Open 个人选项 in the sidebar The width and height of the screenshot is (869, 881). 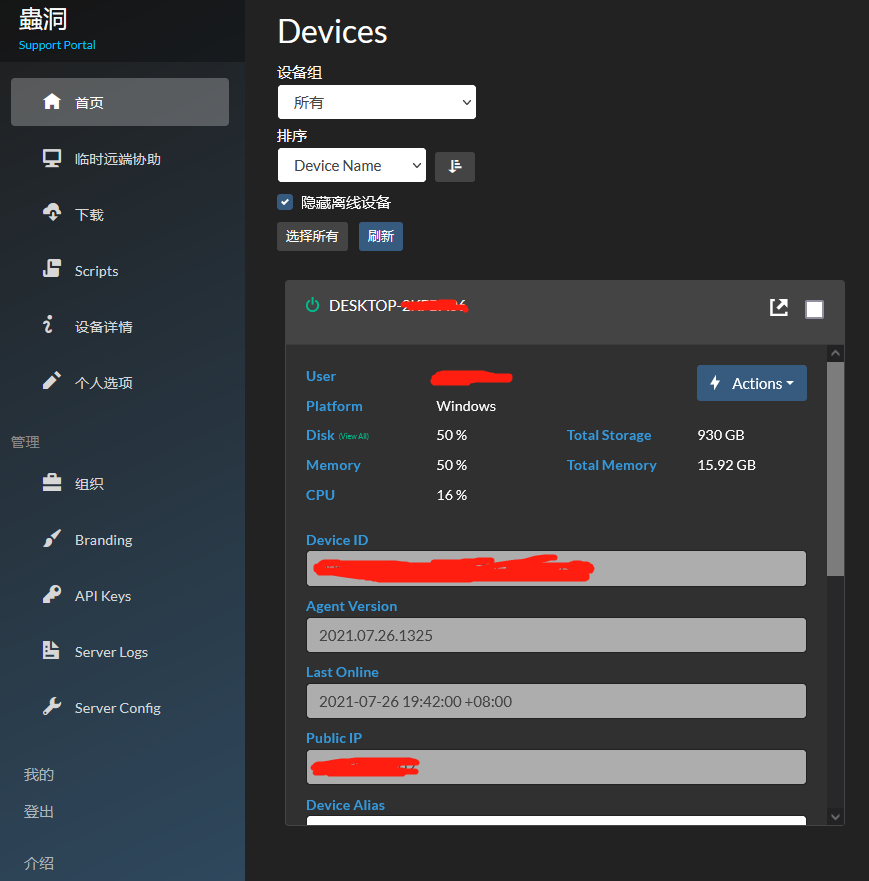(103, 383)
